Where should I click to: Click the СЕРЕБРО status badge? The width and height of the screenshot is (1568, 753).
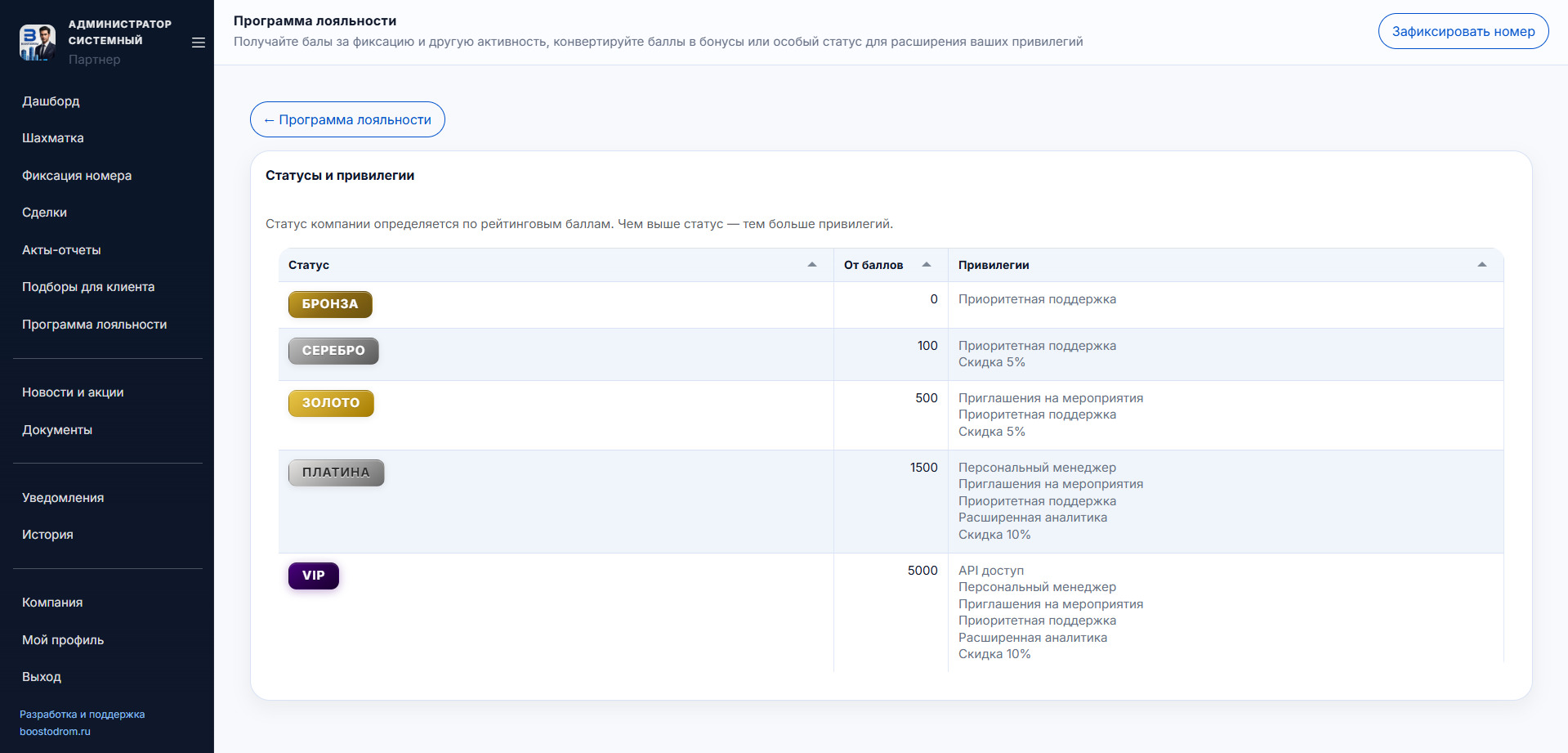[x=333, y=351]
